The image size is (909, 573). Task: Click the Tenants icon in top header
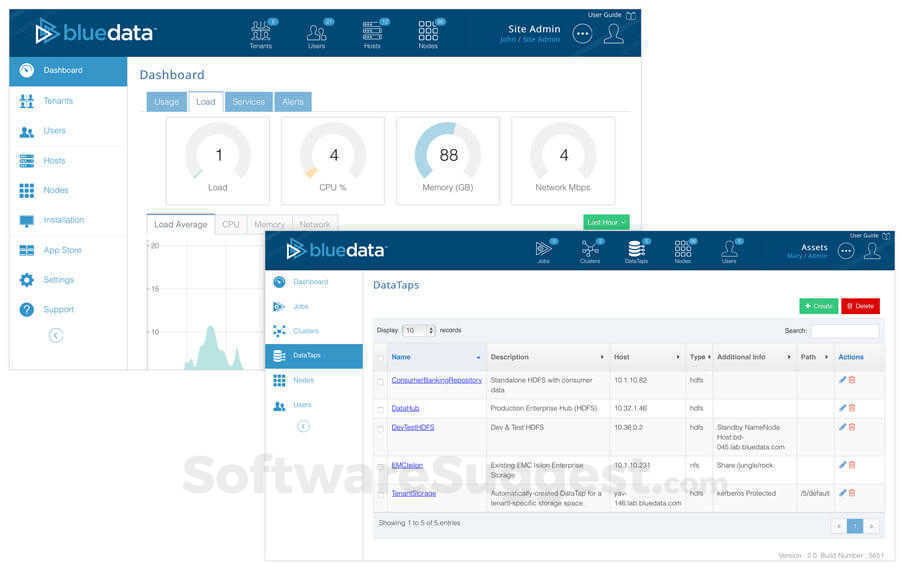click(261, 31)
